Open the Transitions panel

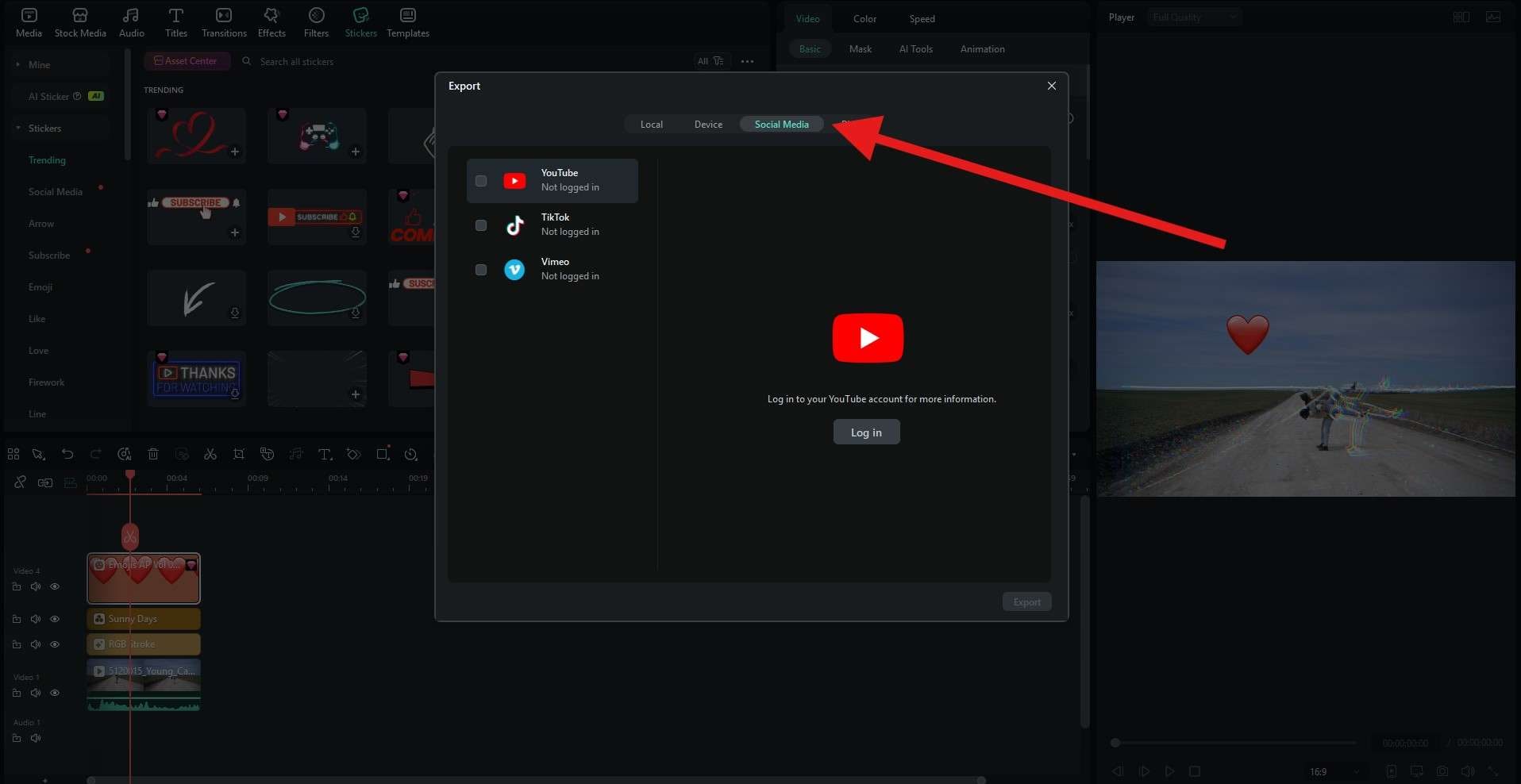click(224, 22)
